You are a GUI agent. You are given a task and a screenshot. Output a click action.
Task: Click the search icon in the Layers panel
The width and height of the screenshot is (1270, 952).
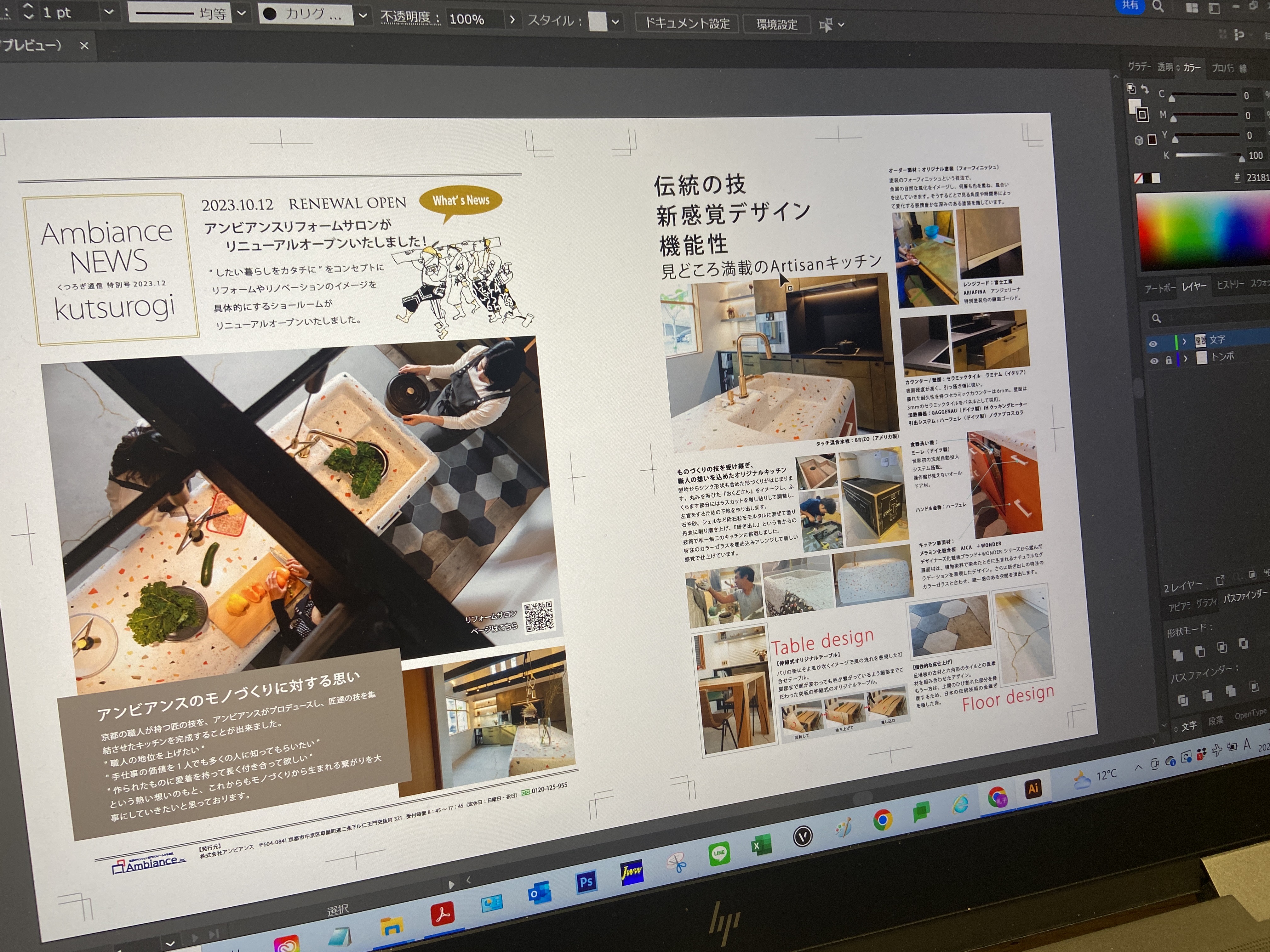pyautogui.click(x=1156, y=318)
